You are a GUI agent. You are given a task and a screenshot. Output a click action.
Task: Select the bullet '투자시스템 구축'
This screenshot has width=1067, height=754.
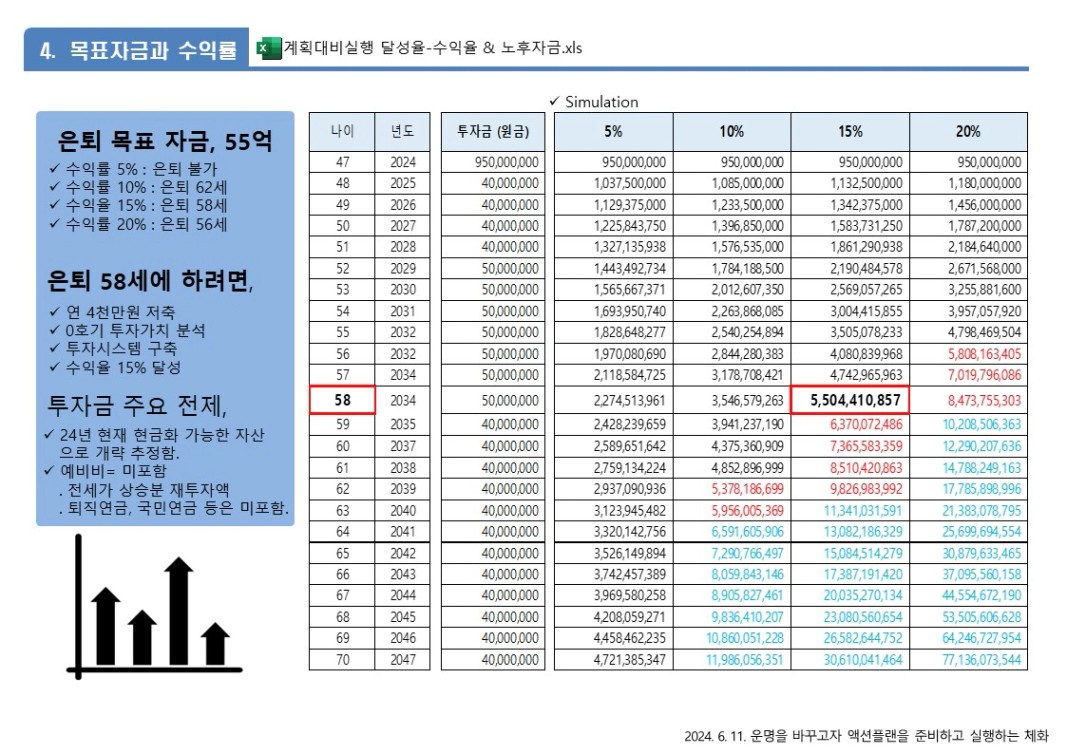pos(120,348)
